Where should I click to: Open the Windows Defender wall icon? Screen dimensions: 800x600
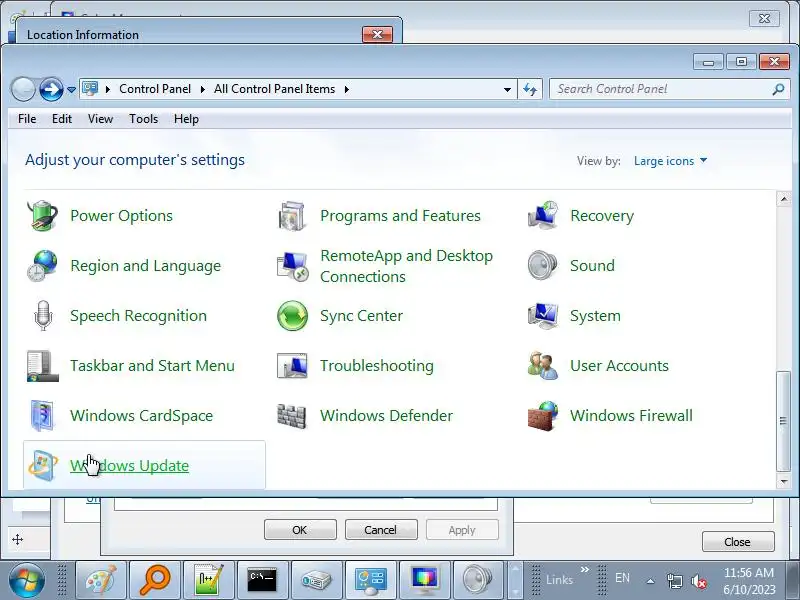click(x=292, y=416)
